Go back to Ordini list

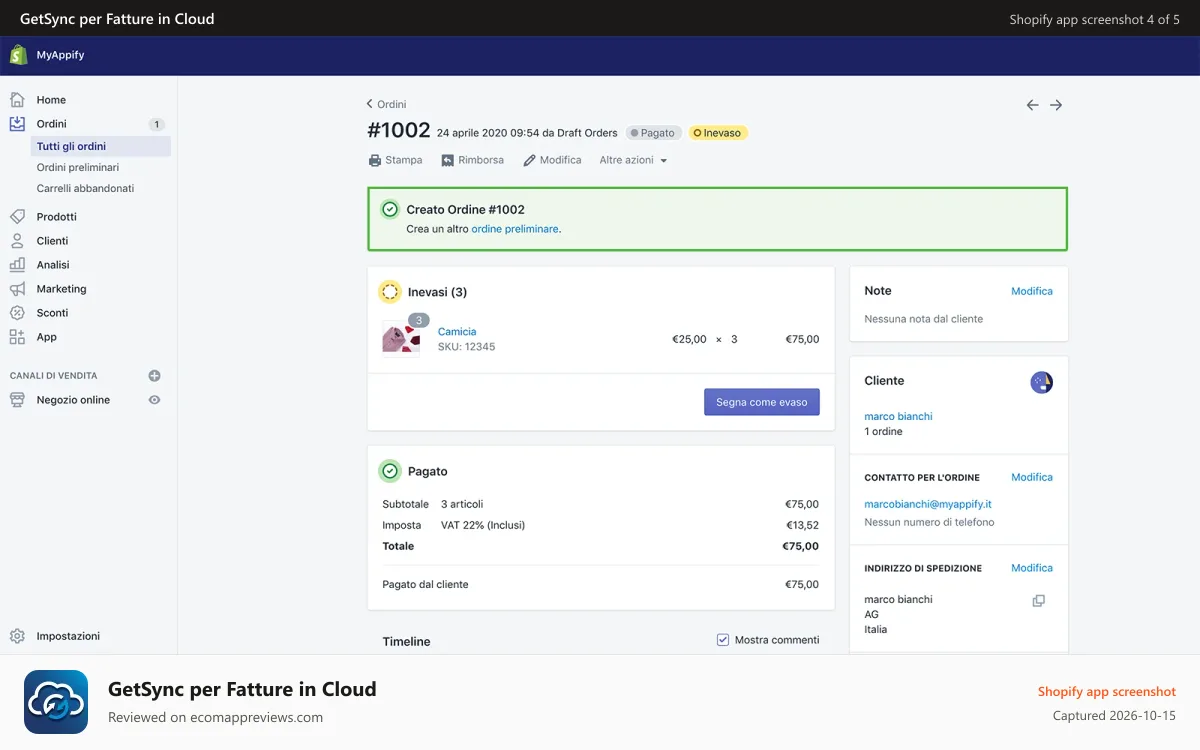(386, 104)
